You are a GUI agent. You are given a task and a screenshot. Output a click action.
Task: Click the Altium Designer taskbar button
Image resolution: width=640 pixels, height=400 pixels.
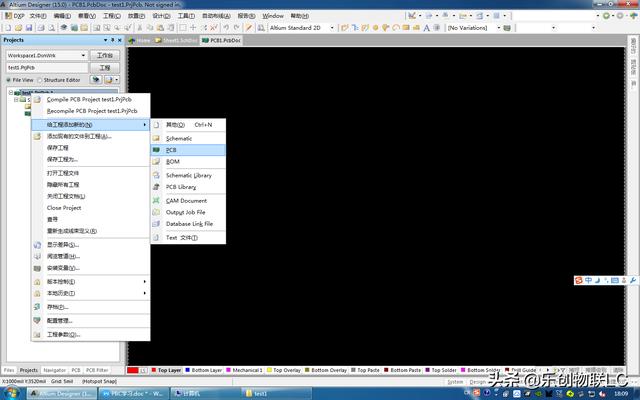point(62,393)
